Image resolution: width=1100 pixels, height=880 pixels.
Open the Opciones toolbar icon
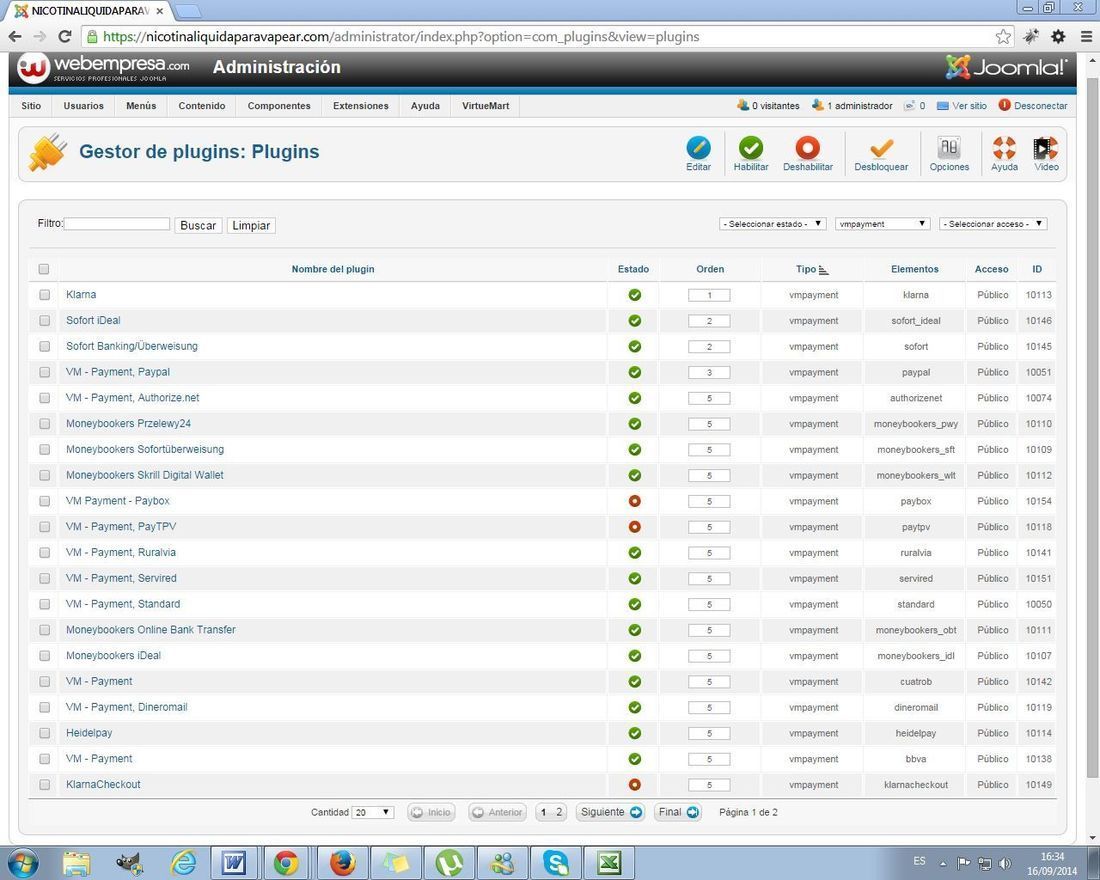coord(949,148)
